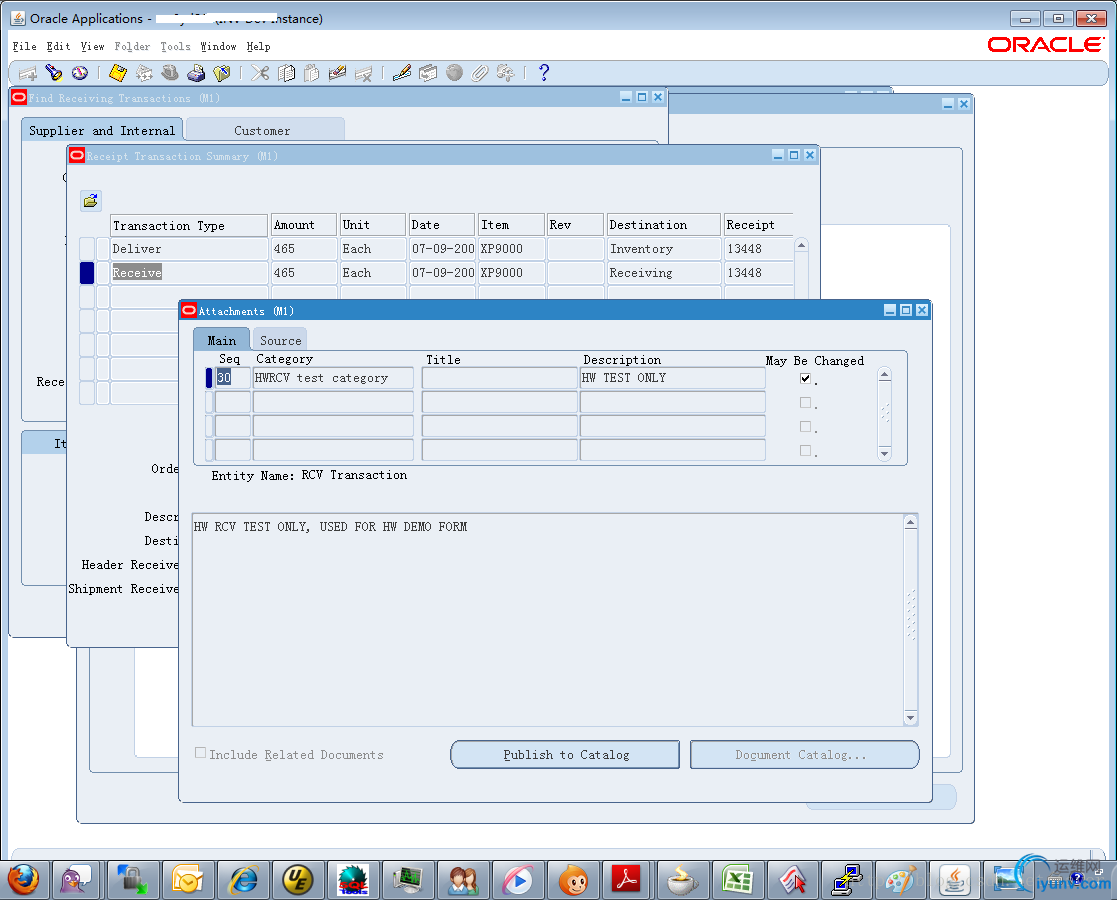The image size is (1117, 900).
Task: Click the Close Form folder icon
Action: pos(222,73)
